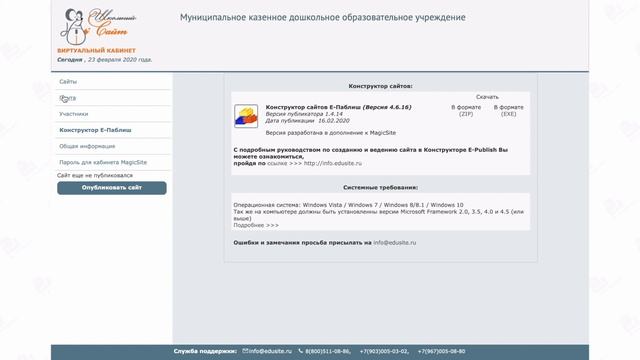Viewport: 640px width, 360px height.
Task: Click the phone icon in support footer
Action: click(301, 351)
